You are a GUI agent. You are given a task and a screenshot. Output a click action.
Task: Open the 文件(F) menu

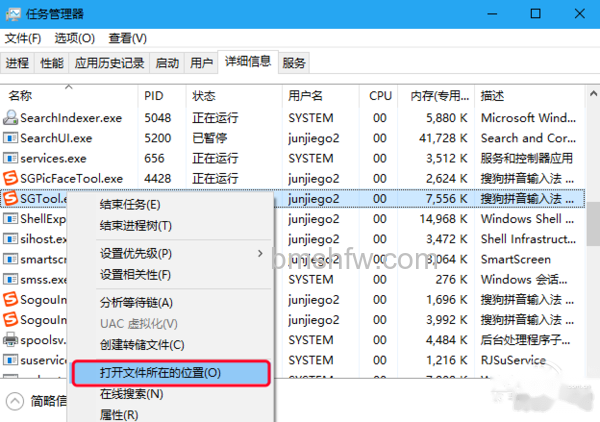pos(23,38)
